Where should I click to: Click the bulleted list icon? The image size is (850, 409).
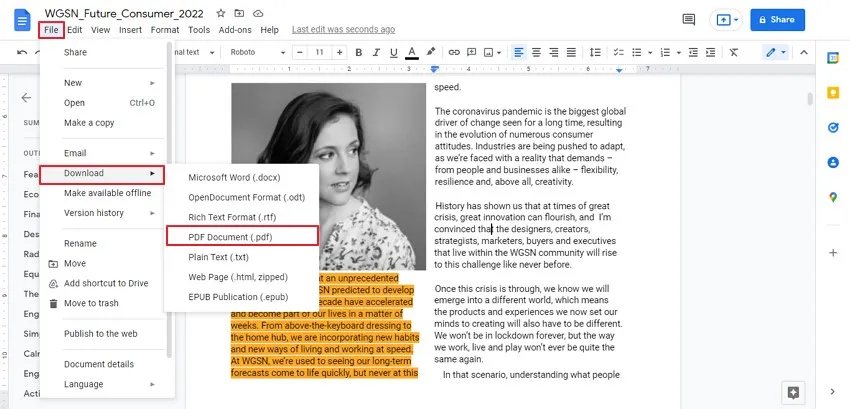(637, 53)
